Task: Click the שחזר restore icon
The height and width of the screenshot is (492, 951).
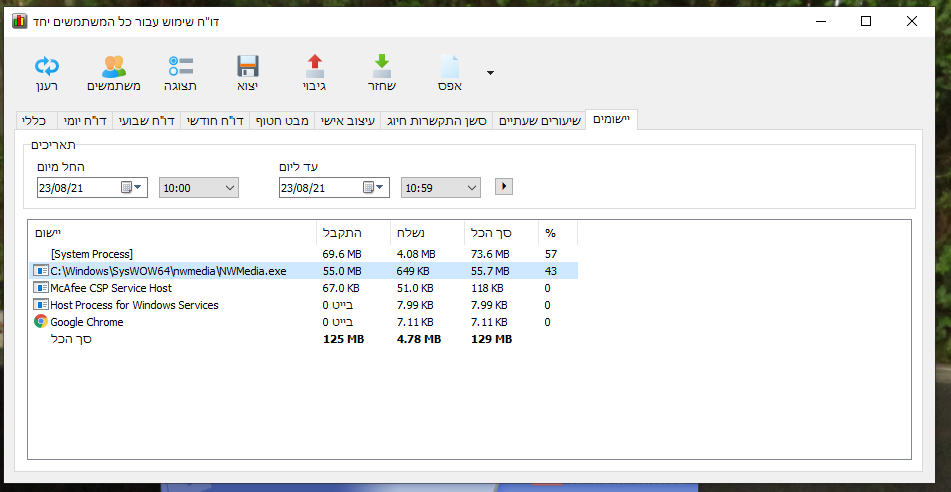Action: (x=382, y=66)
